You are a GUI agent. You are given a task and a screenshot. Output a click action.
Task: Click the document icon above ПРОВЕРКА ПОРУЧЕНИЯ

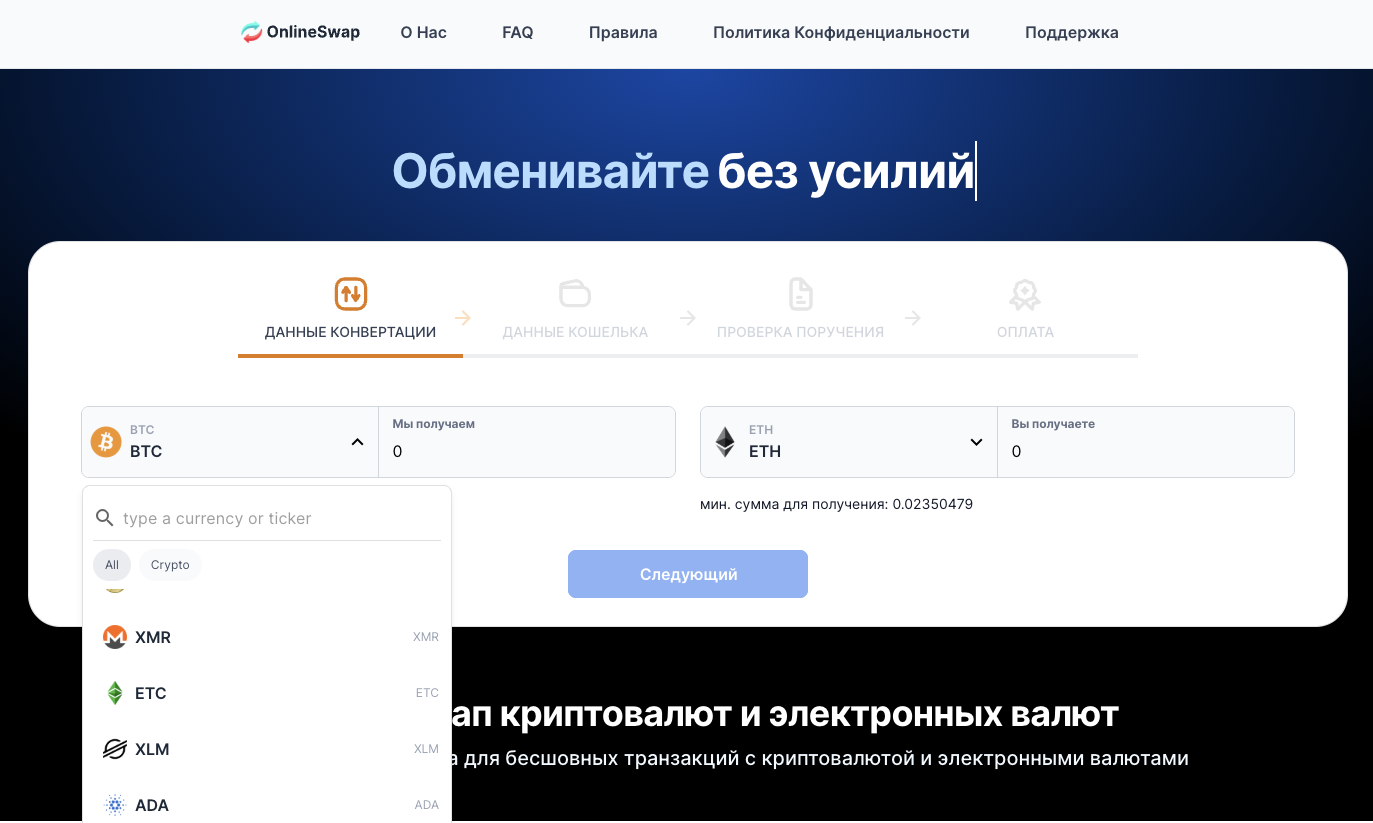(x=800, y=292)
